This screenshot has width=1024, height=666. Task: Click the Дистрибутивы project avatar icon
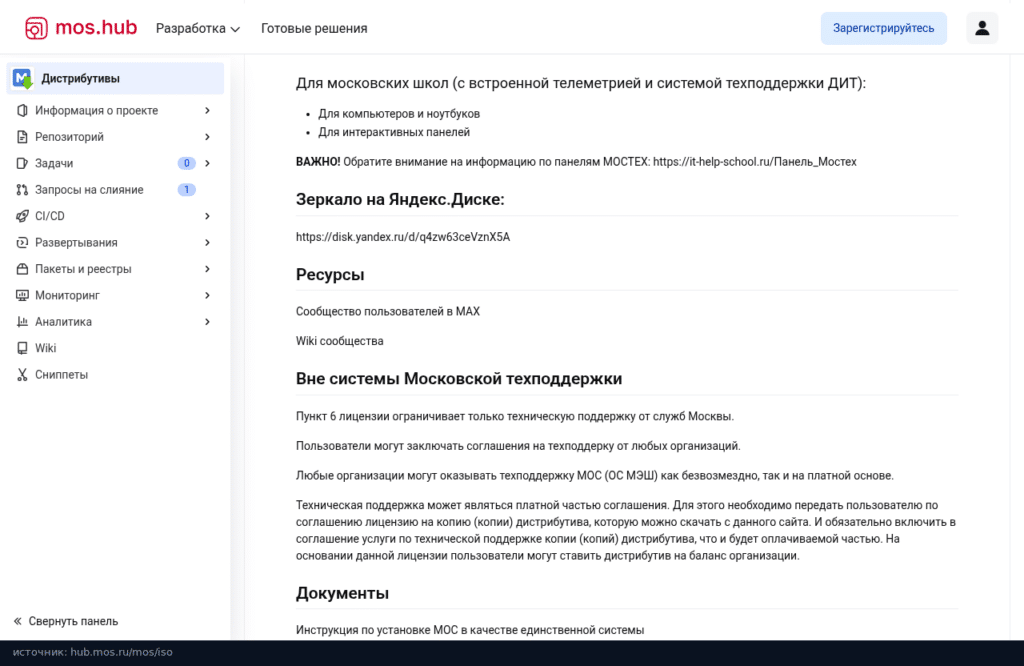pos(23,78)
